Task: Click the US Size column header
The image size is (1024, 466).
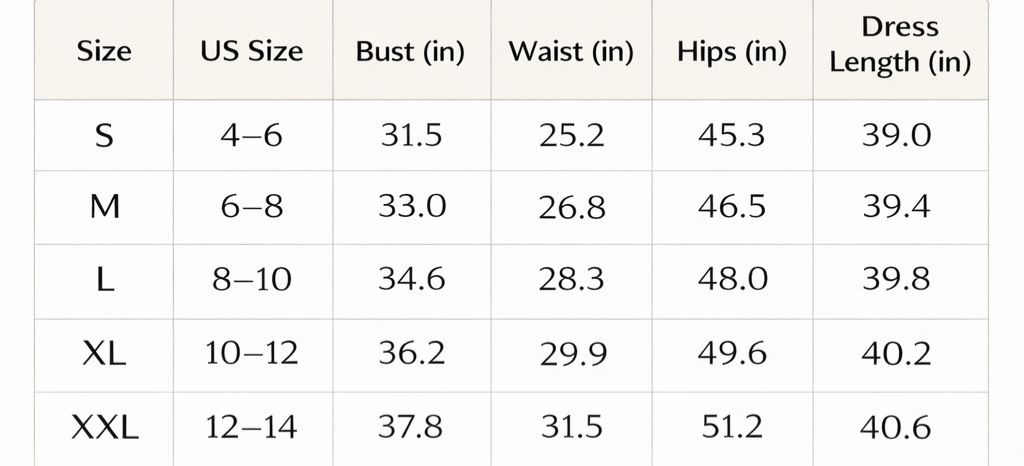Action: [x=251, y=52]
